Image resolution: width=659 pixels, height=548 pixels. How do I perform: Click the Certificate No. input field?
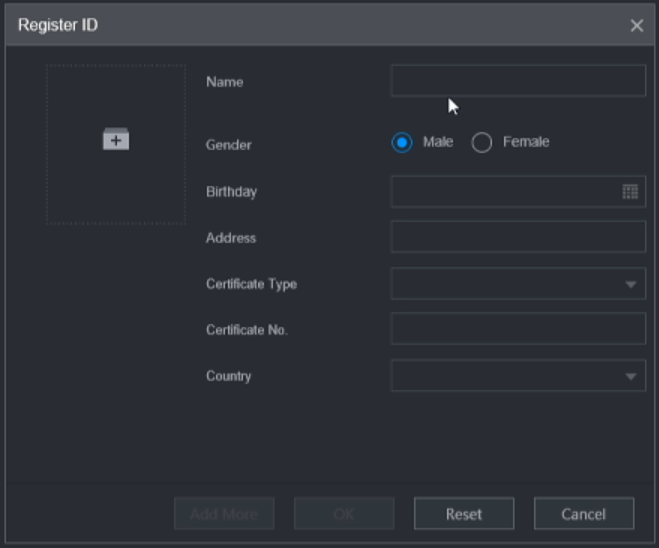point(517,329)
